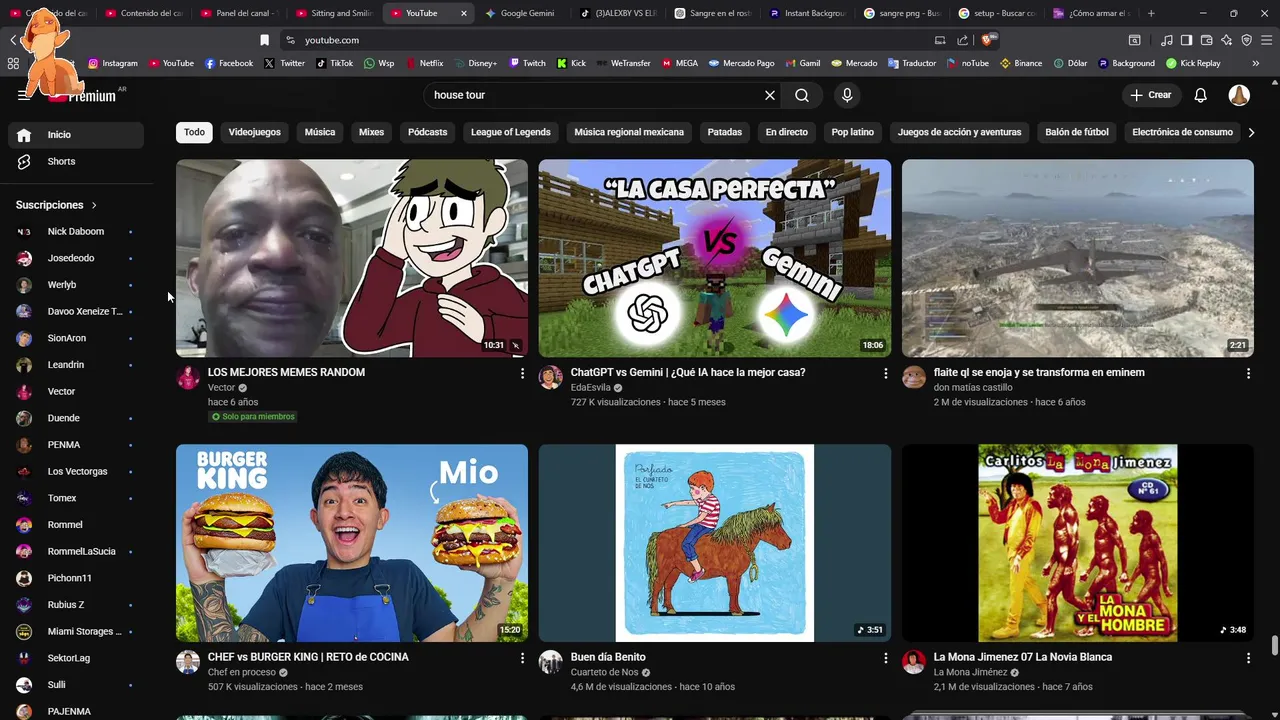Screen dimensions: 1280x720
Task: Open Brave share page icon
Action: 962,40
